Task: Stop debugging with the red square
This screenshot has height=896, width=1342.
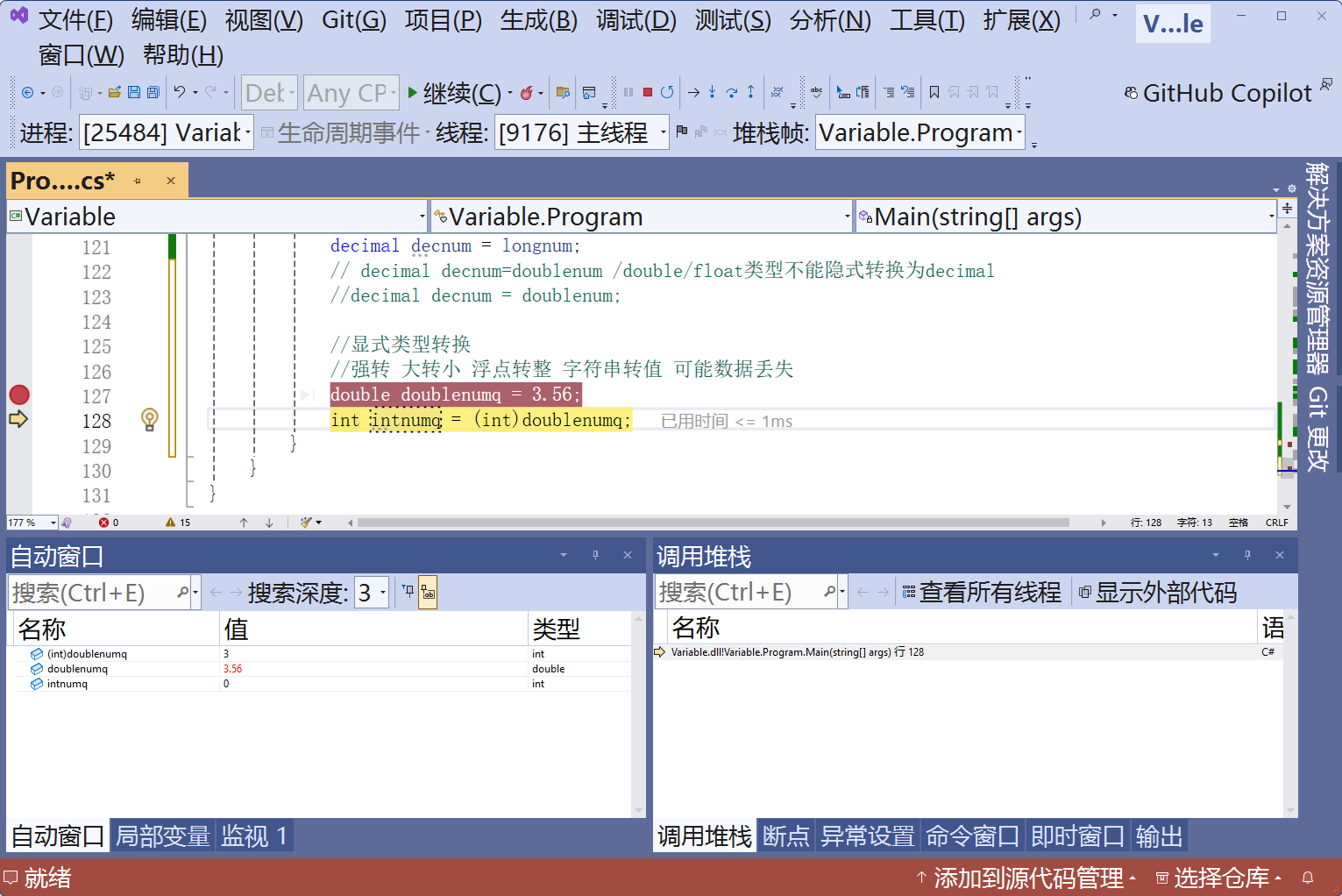Action: tap(648, 92)
